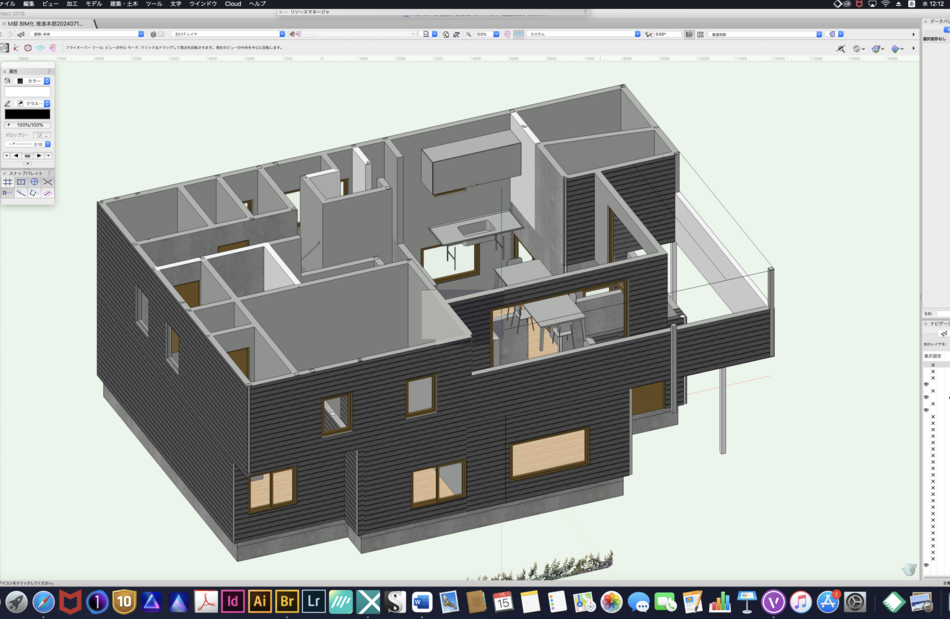Select the Snap to Grid icon

[8, 182]
